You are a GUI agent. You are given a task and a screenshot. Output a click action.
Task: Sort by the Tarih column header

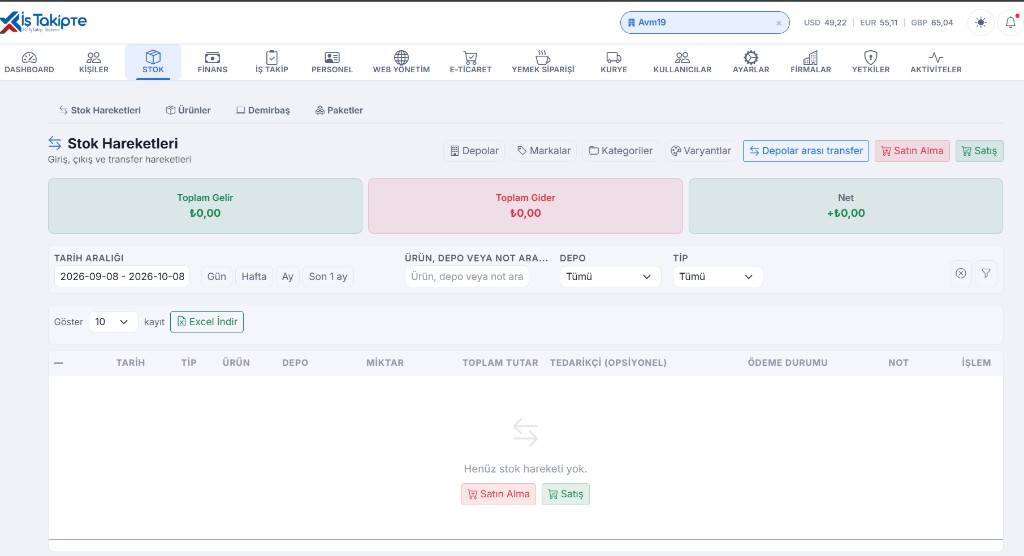(131, 363)
